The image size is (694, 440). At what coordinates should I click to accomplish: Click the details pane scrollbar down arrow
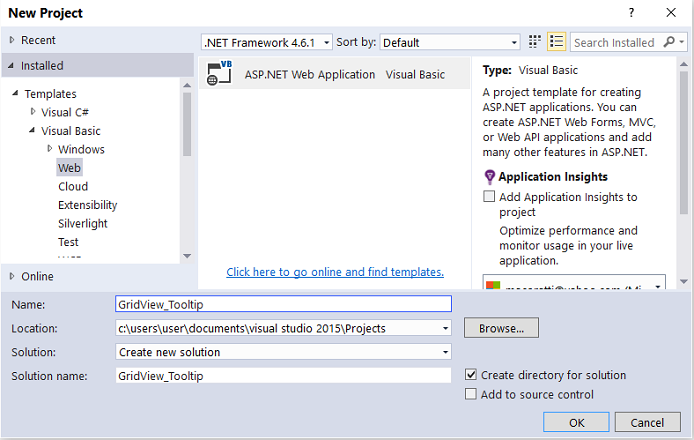tap(684, 282)
